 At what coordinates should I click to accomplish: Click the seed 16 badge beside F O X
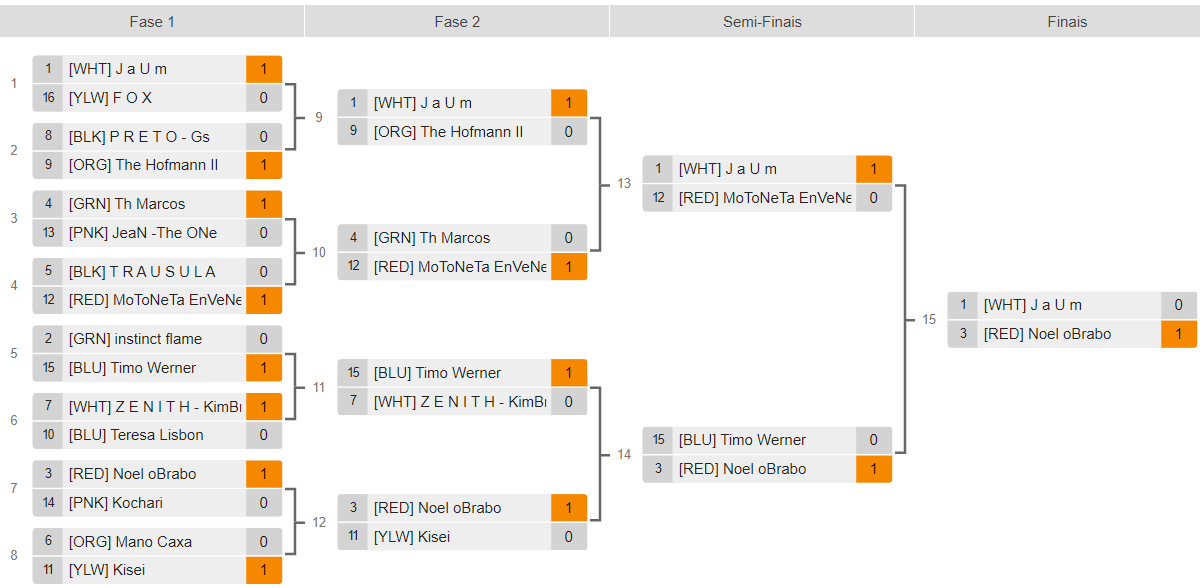(x=48, y=98)
